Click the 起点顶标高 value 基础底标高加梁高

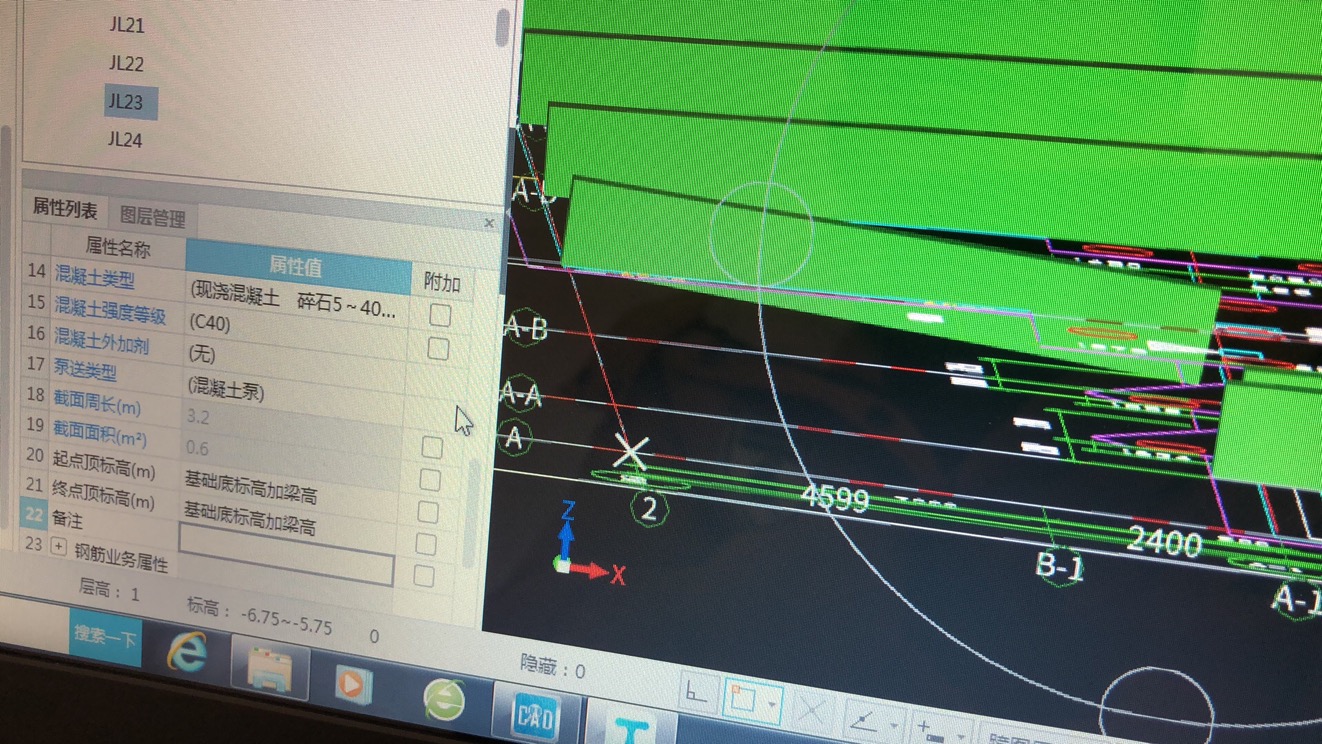251,487
